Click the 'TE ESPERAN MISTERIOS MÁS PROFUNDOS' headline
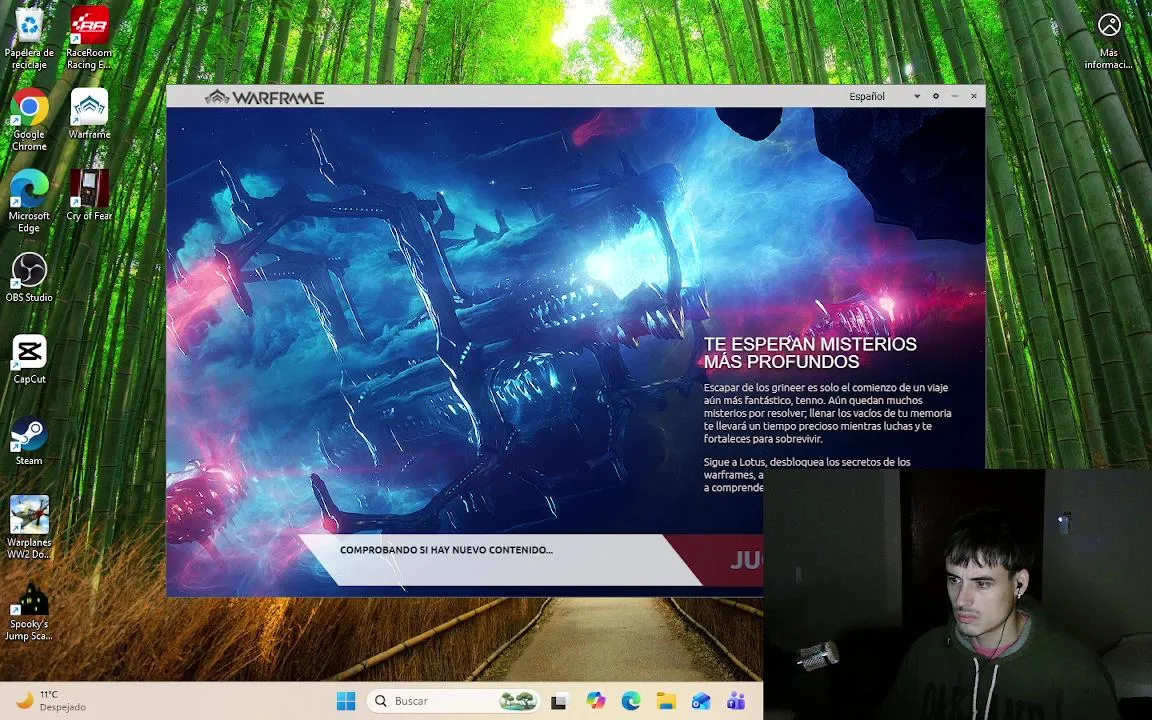 tap(810, 353)
